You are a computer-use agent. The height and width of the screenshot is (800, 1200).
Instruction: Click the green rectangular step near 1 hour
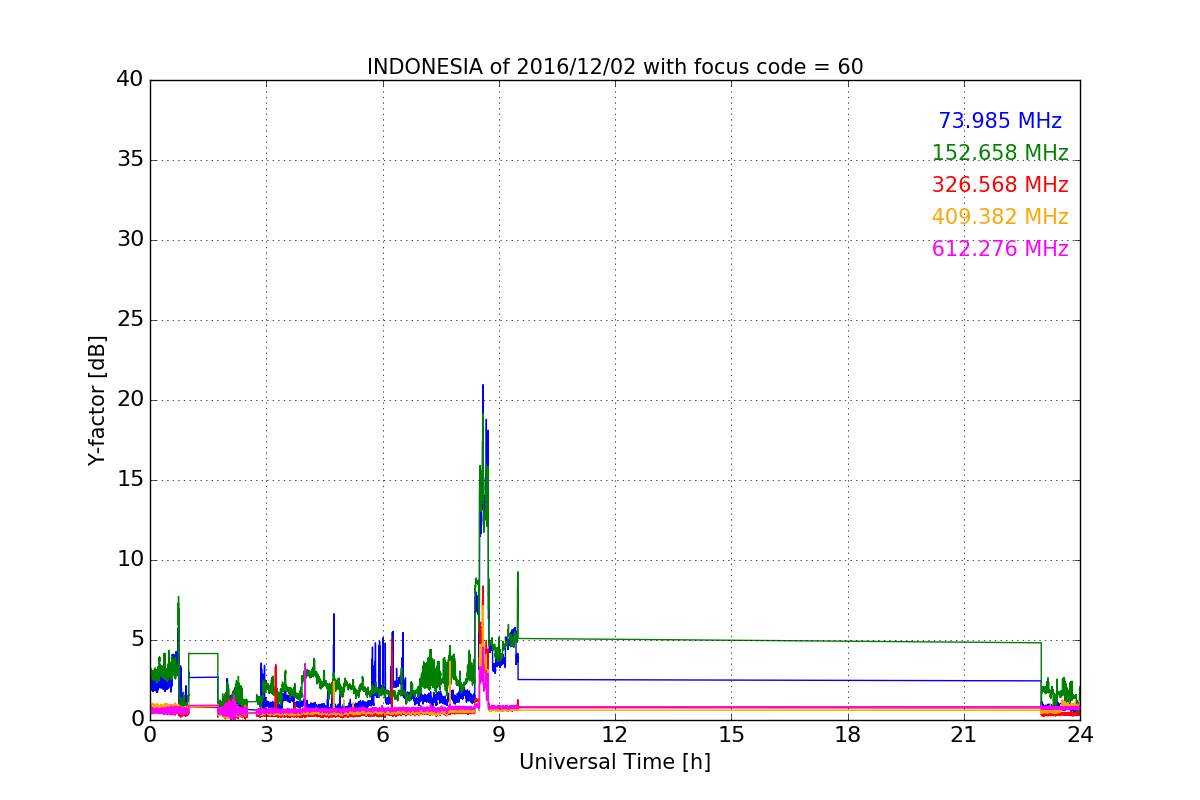pos(203,680)
